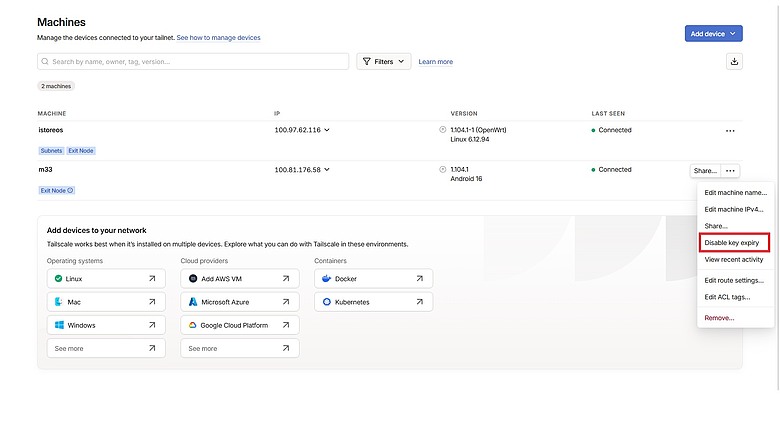780x426 pixels.
Task: Click See more under Cloud providers
Action: click(240, 348)
